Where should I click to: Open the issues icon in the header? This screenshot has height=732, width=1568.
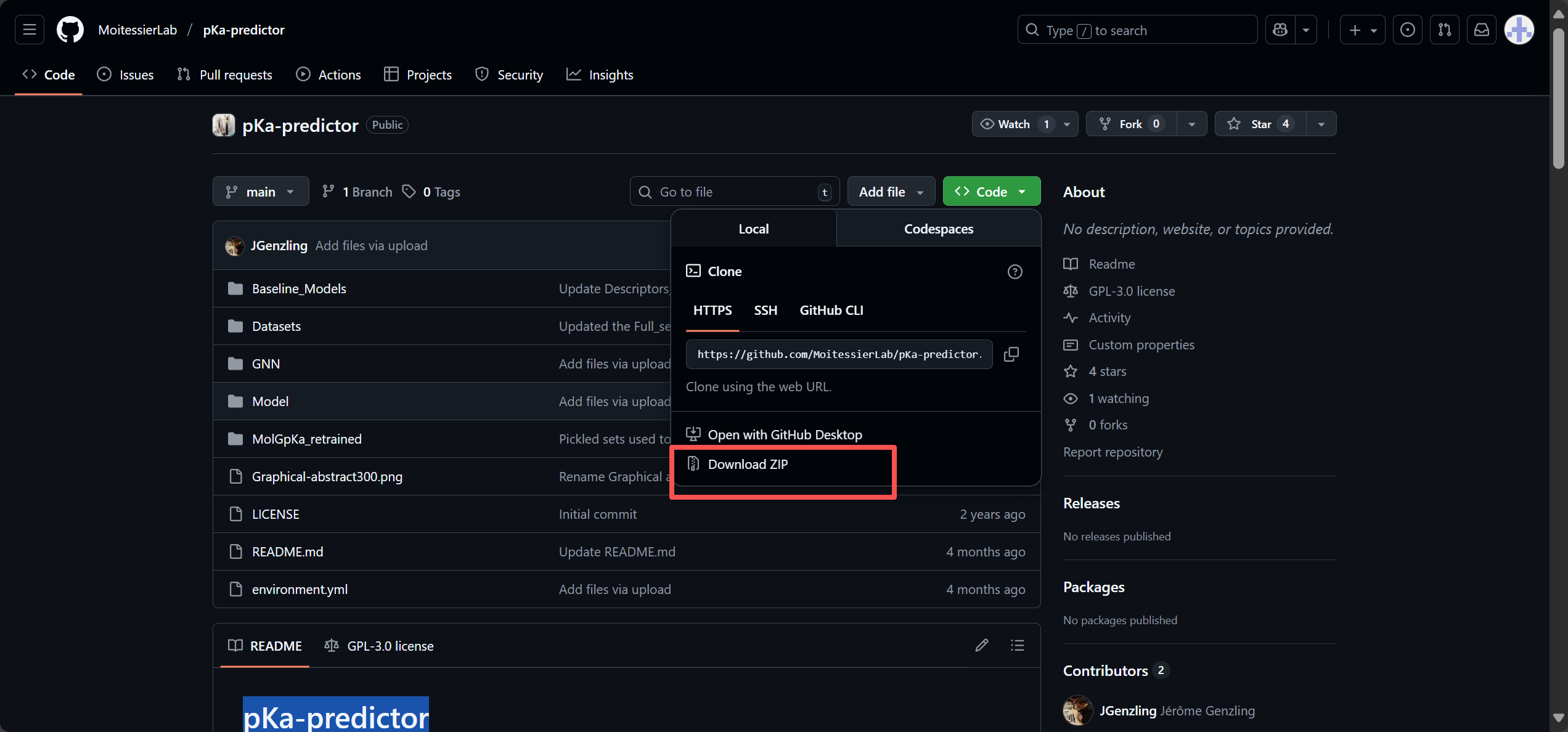(x=1408, y=30)
